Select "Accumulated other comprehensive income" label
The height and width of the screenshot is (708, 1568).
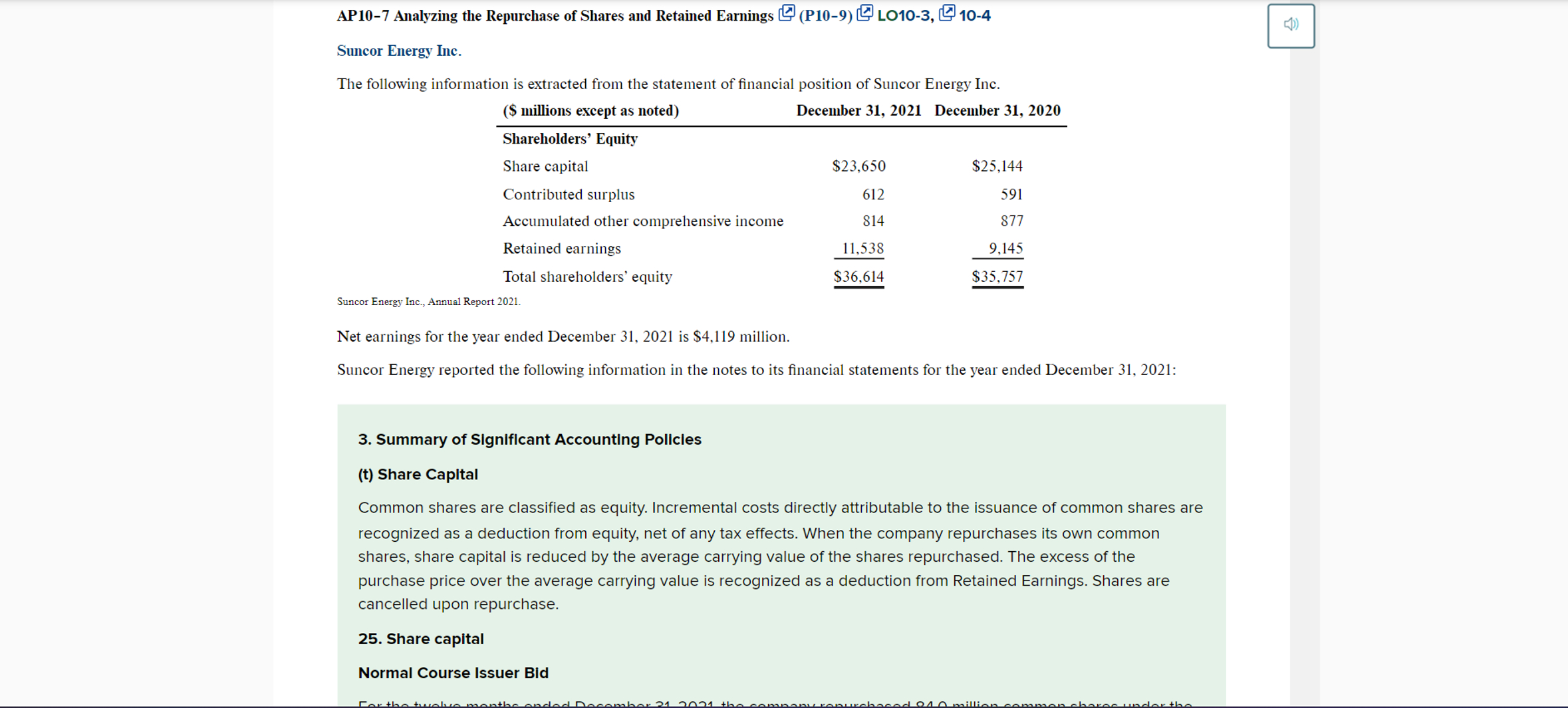643,221
